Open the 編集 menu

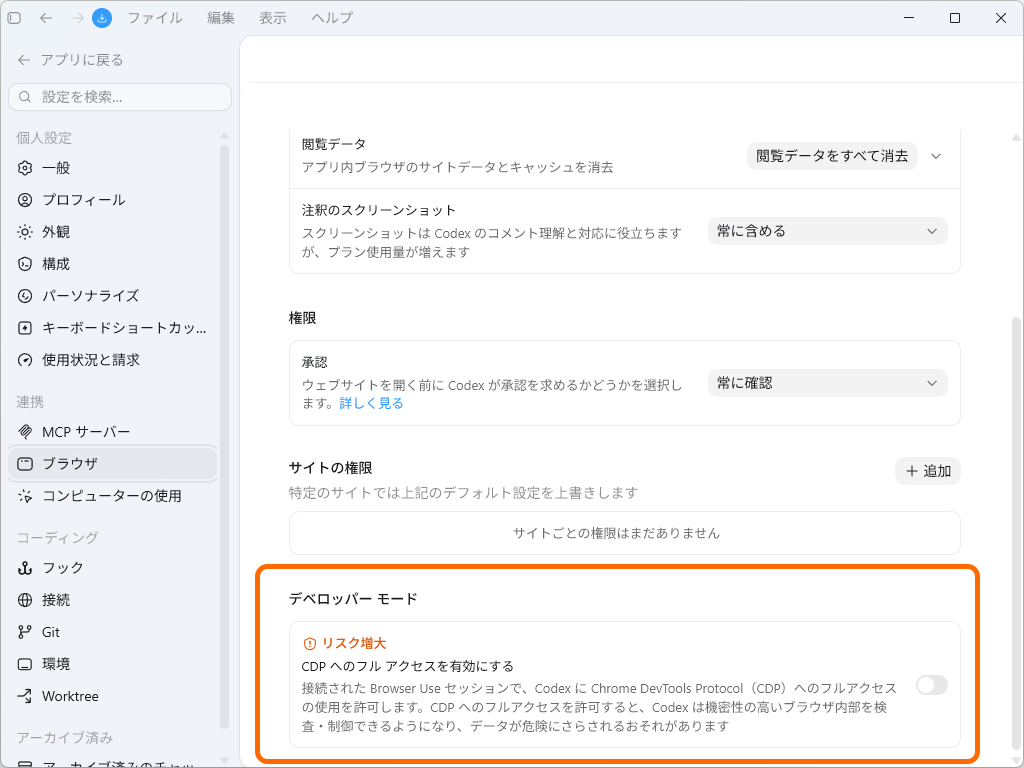[221, 18]
